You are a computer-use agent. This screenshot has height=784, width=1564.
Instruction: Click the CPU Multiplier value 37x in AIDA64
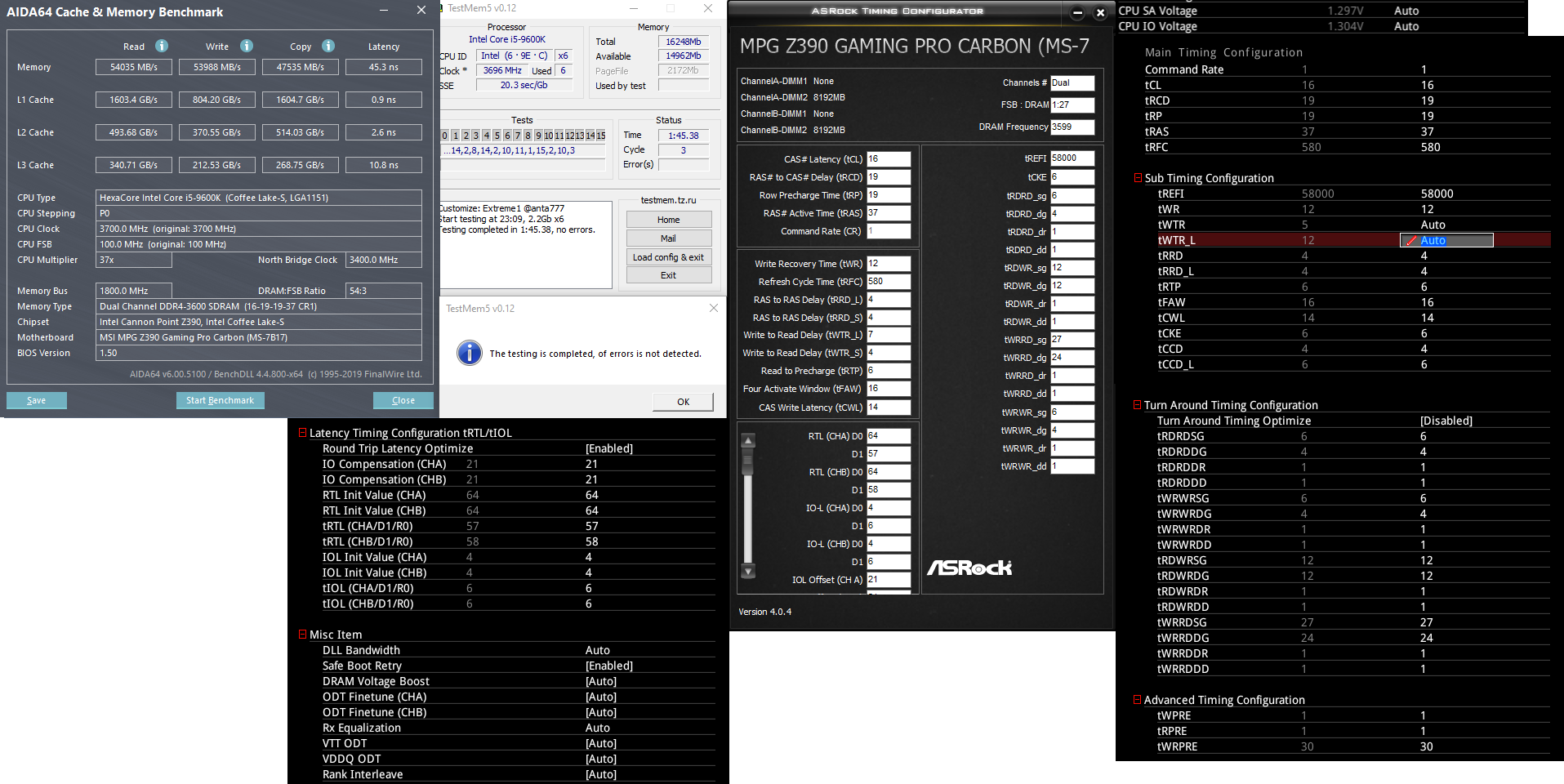click(x=134, y=260)
